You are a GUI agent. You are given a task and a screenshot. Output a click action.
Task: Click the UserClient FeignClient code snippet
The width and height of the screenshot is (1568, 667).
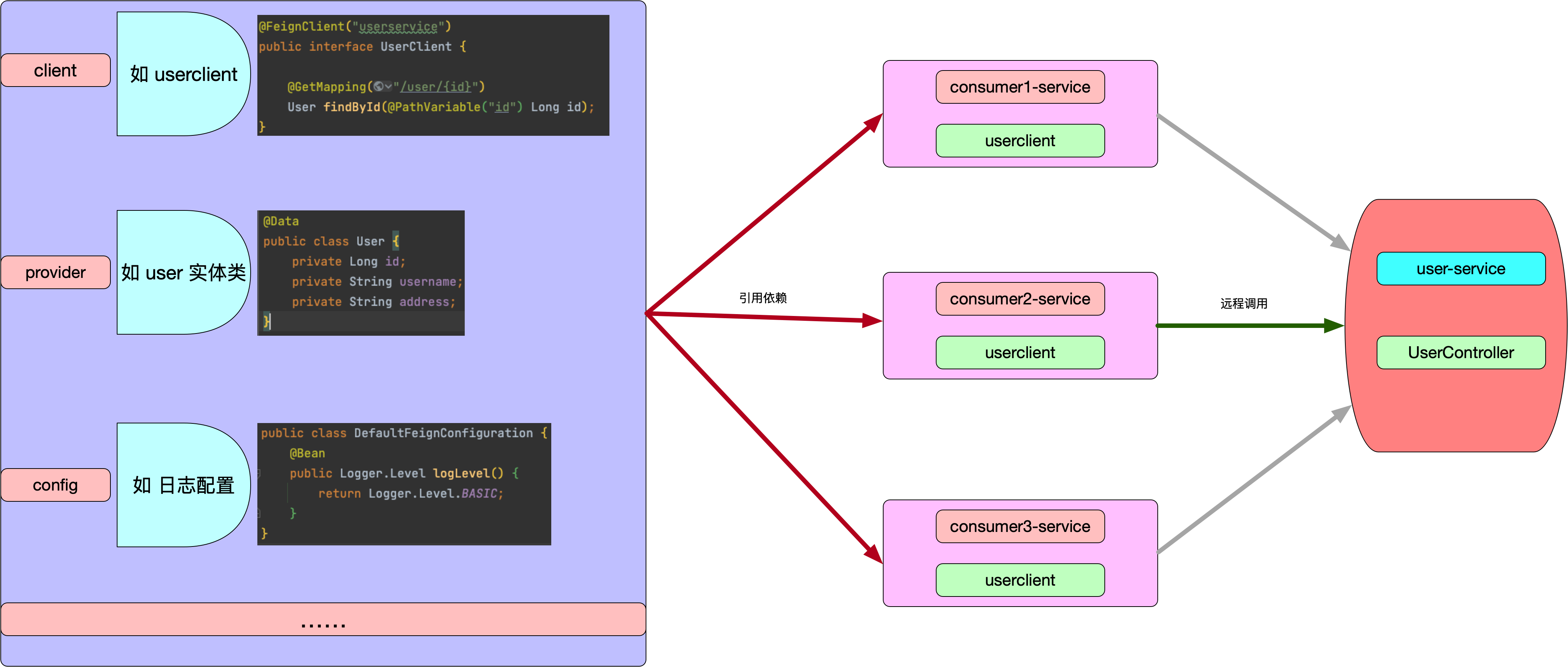point(433,75)
